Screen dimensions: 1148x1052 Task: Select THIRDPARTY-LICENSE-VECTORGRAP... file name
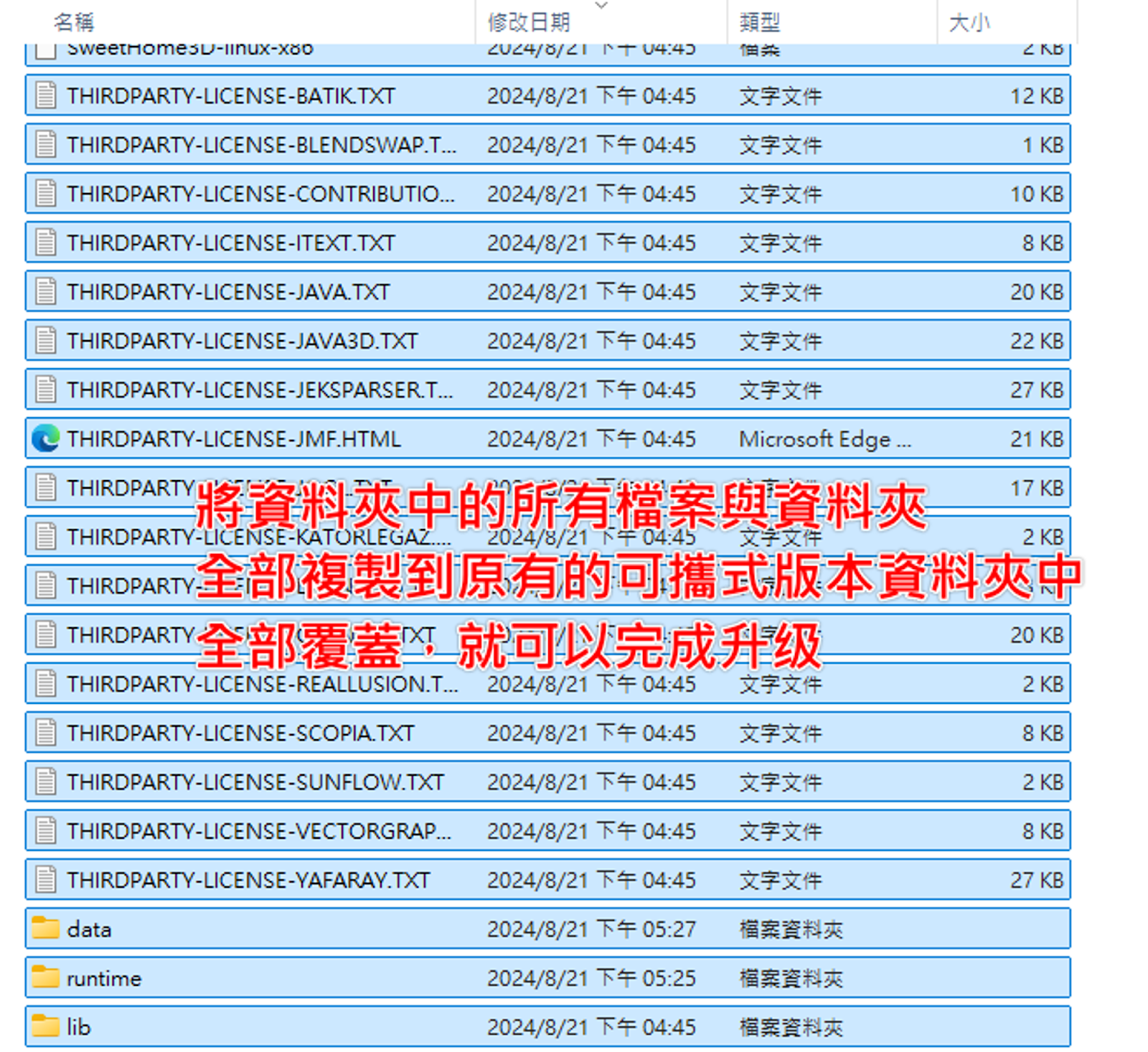(259, 830)
